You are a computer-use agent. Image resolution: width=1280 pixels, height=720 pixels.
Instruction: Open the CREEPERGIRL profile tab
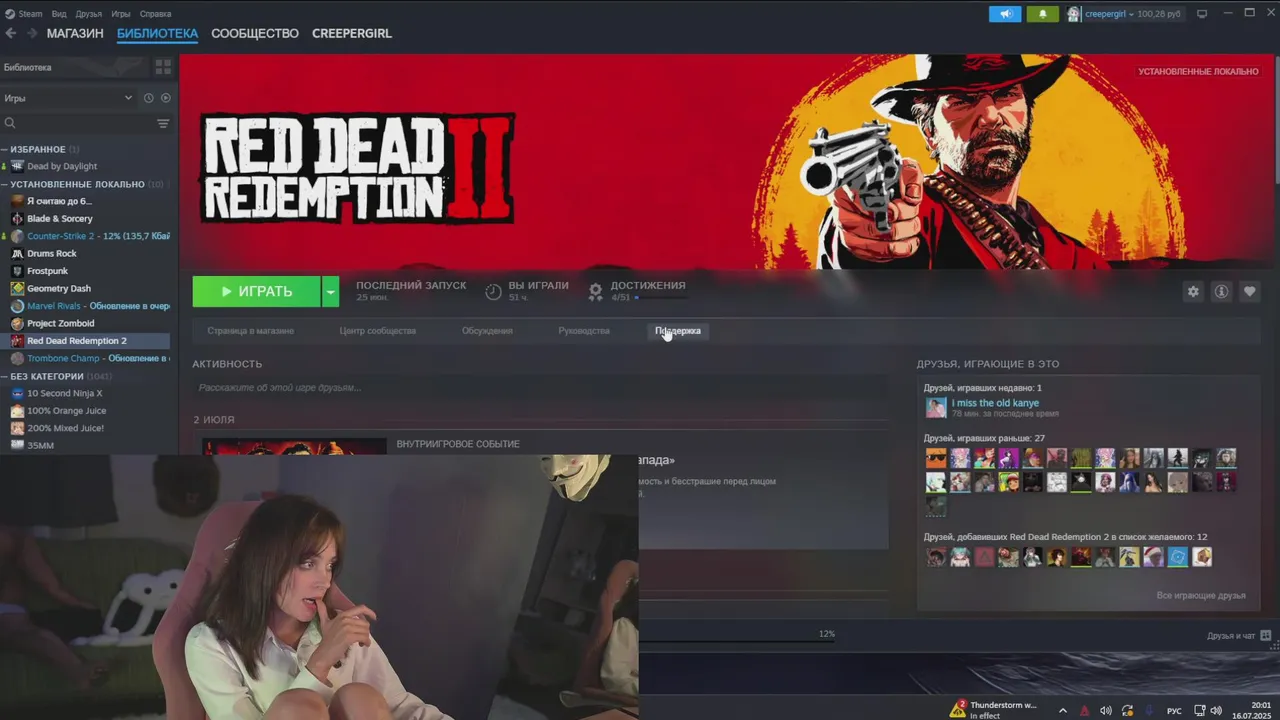point(352,33)
